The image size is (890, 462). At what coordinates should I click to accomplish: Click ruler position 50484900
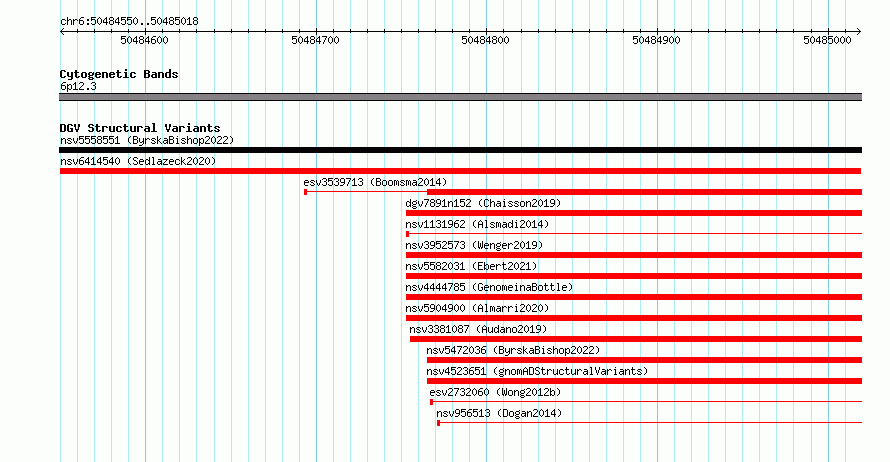tap(656, 40)
